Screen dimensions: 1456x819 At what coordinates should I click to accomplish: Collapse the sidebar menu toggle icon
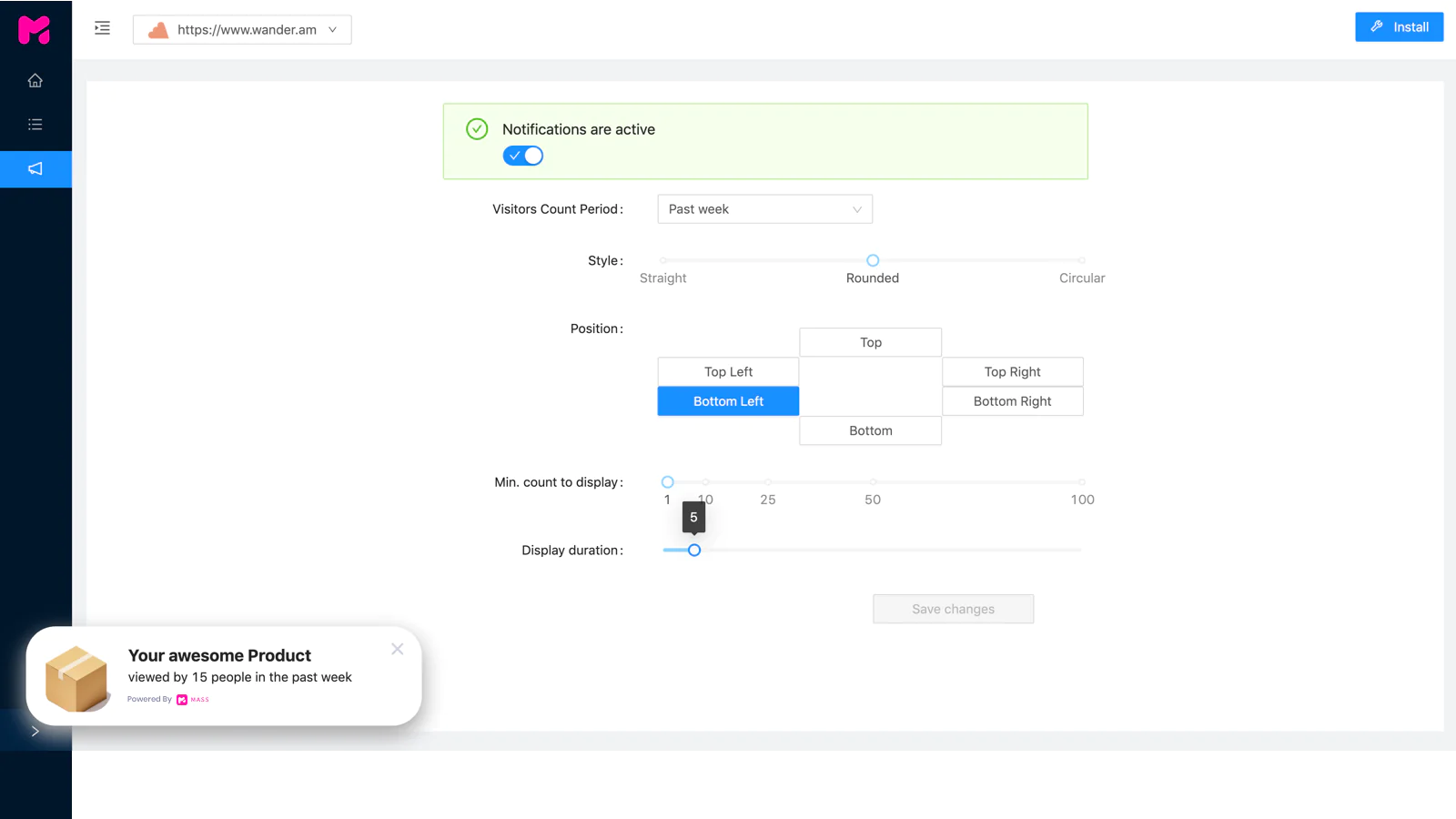(x=102, y=29)
